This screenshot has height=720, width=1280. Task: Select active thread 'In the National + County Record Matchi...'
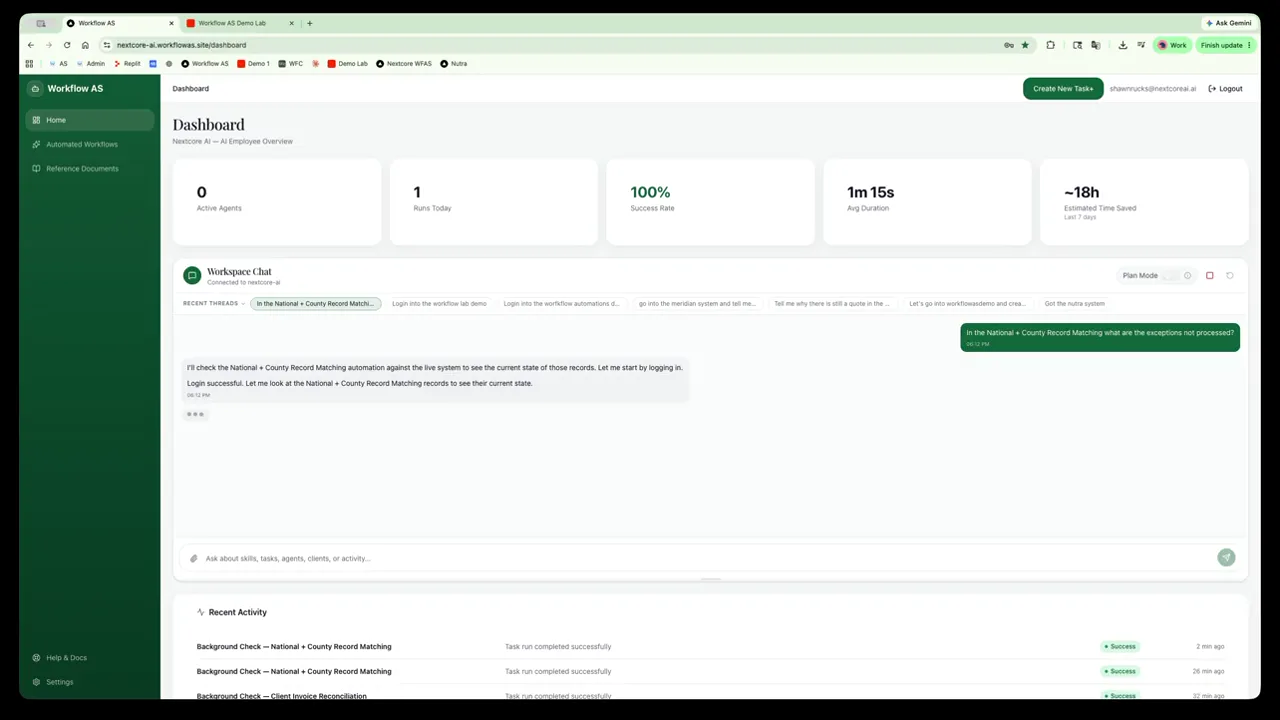[315, 303]
